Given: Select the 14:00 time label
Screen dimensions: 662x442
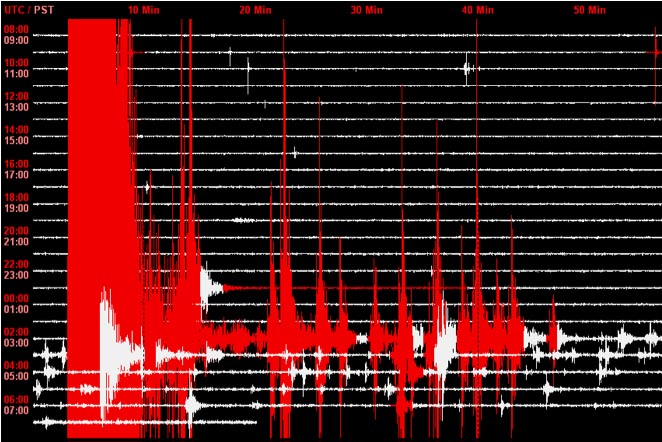Looking at the screenshot, I should tap(16, 130).
